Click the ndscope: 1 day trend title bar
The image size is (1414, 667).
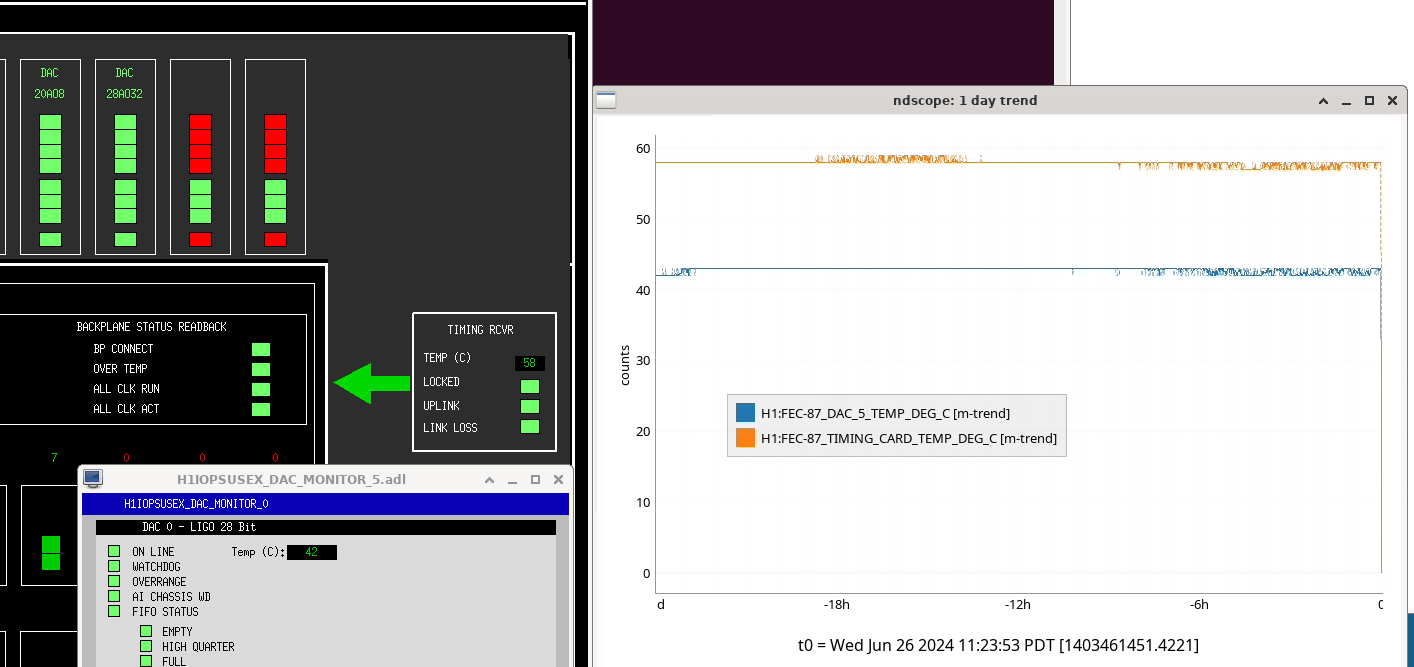[x=965, y=100]
